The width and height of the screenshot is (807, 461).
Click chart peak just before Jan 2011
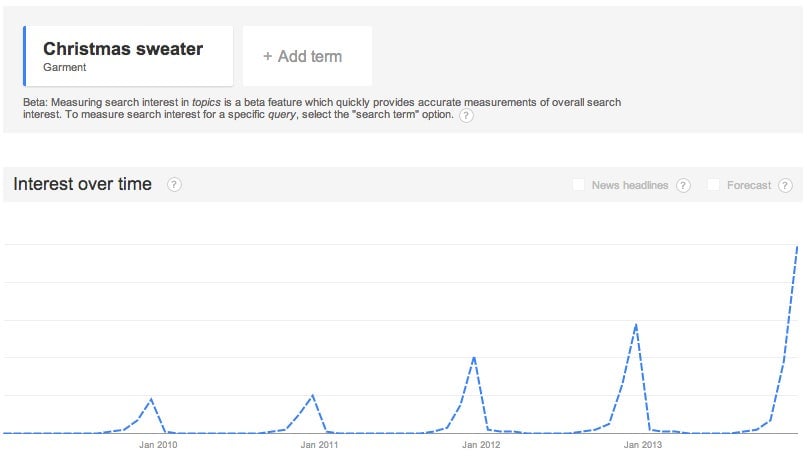click(312, 395)
